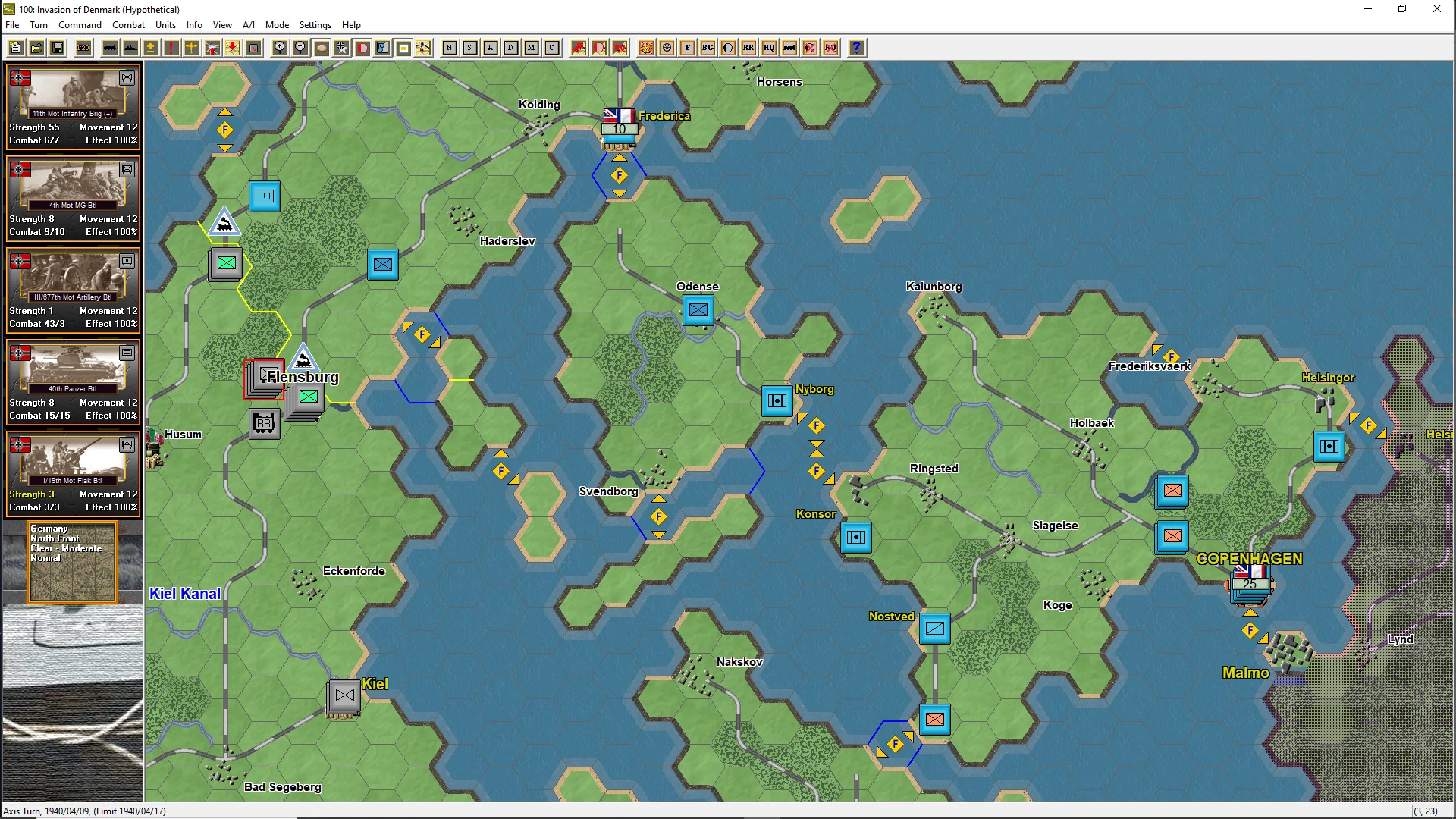Click the crossed-out HQ toolbar icon
Screen dimensions: 1456x819
click(830, 48)
